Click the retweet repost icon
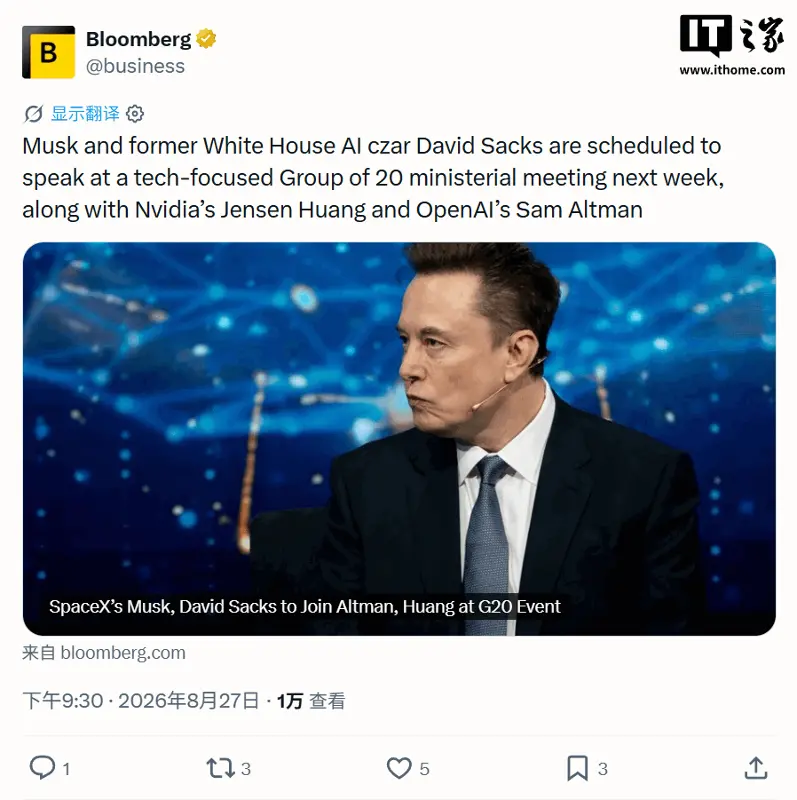Screen dimensions: 797x800 [x=220, y=768]
